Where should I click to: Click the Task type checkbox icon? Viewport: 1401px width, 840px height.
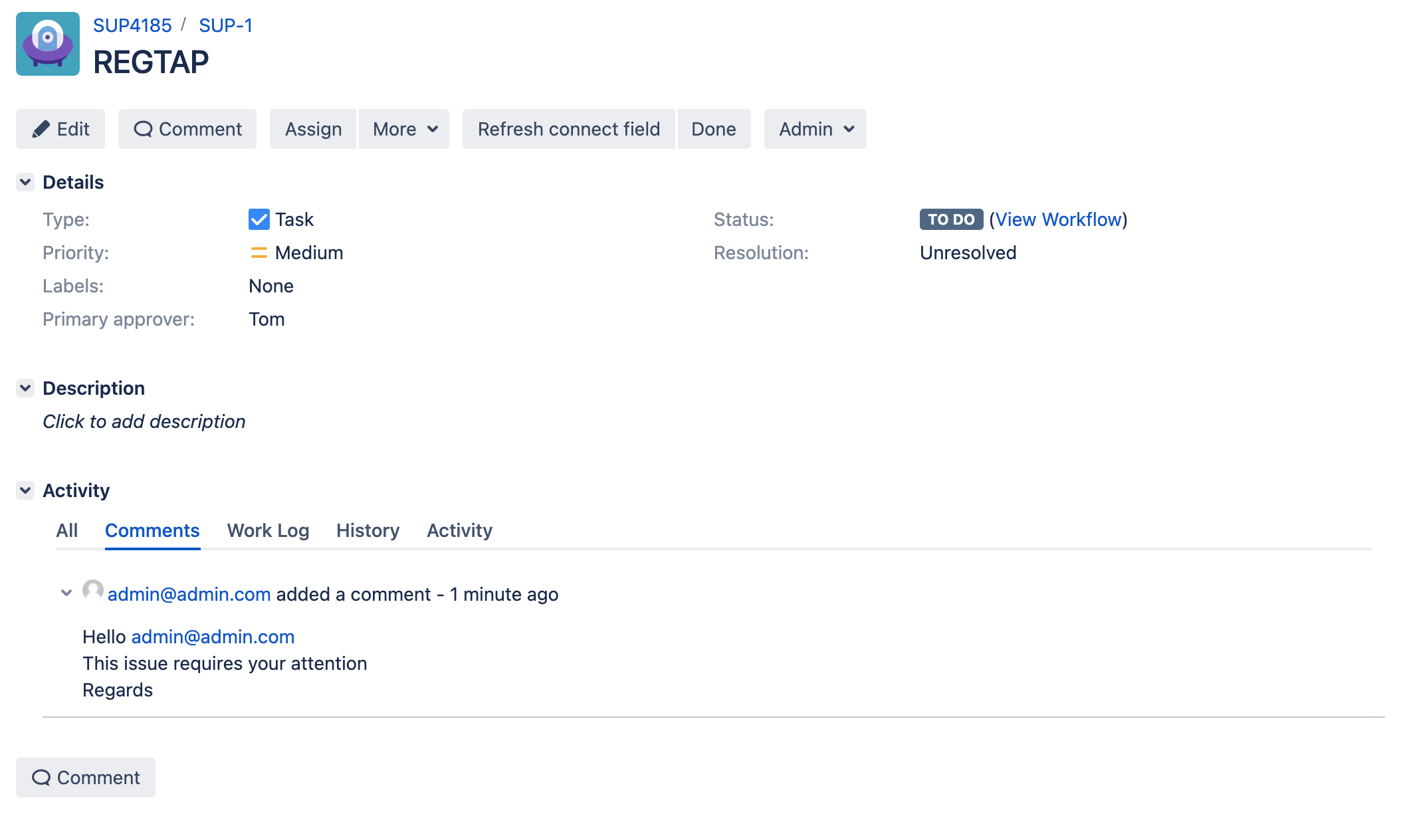pos(259,219)
